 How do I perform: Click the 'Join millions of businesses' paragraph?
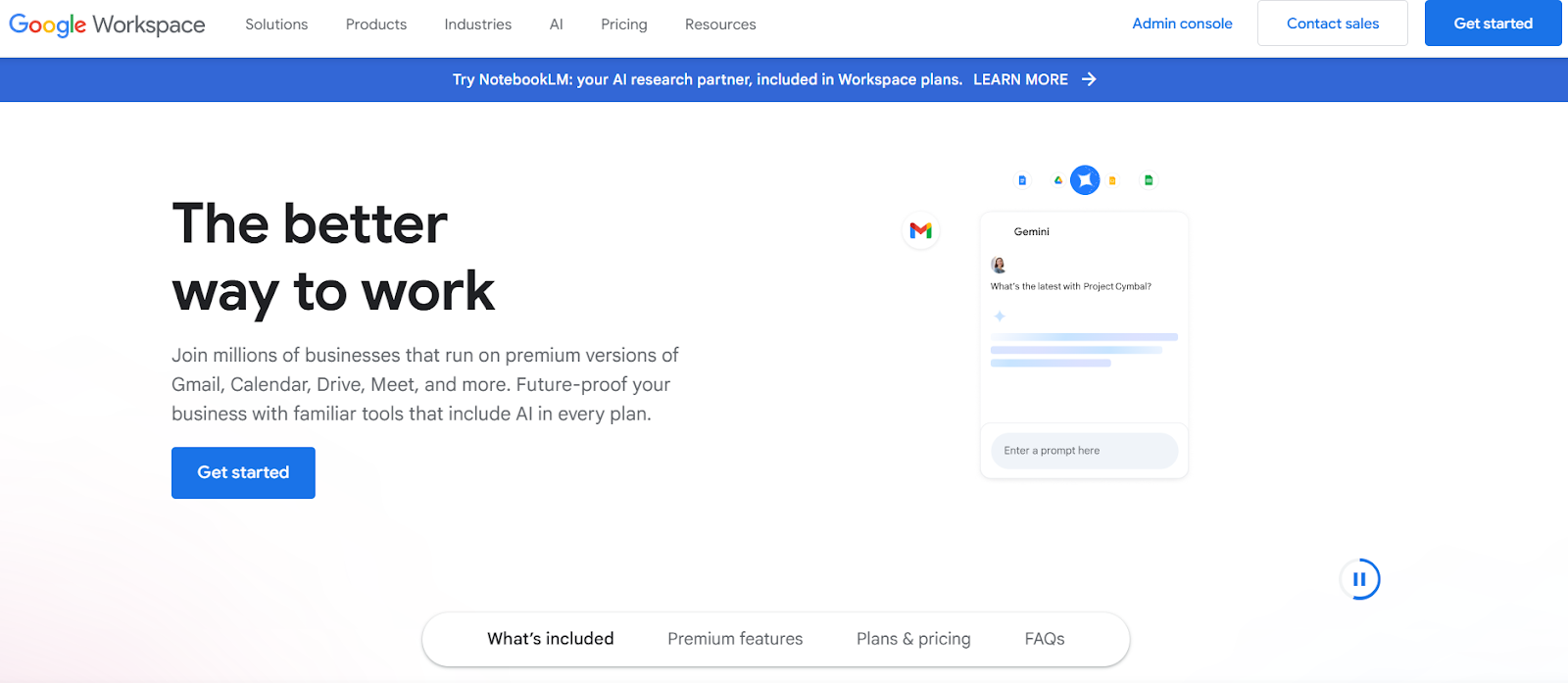[425, 384]
